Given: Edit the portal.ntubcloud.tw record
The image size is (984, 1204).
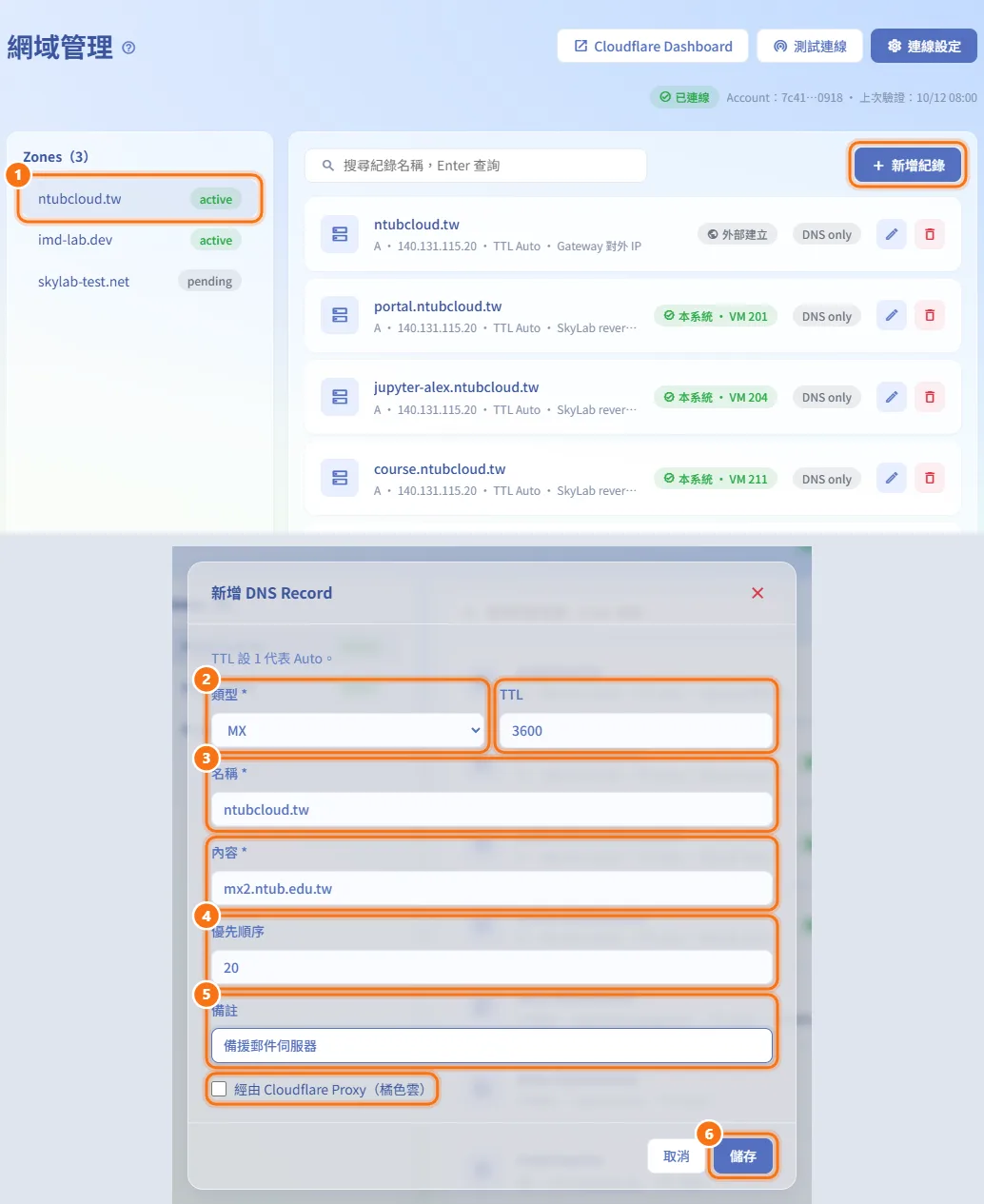Looking at the screenshot, I should (x=891, y=315).
